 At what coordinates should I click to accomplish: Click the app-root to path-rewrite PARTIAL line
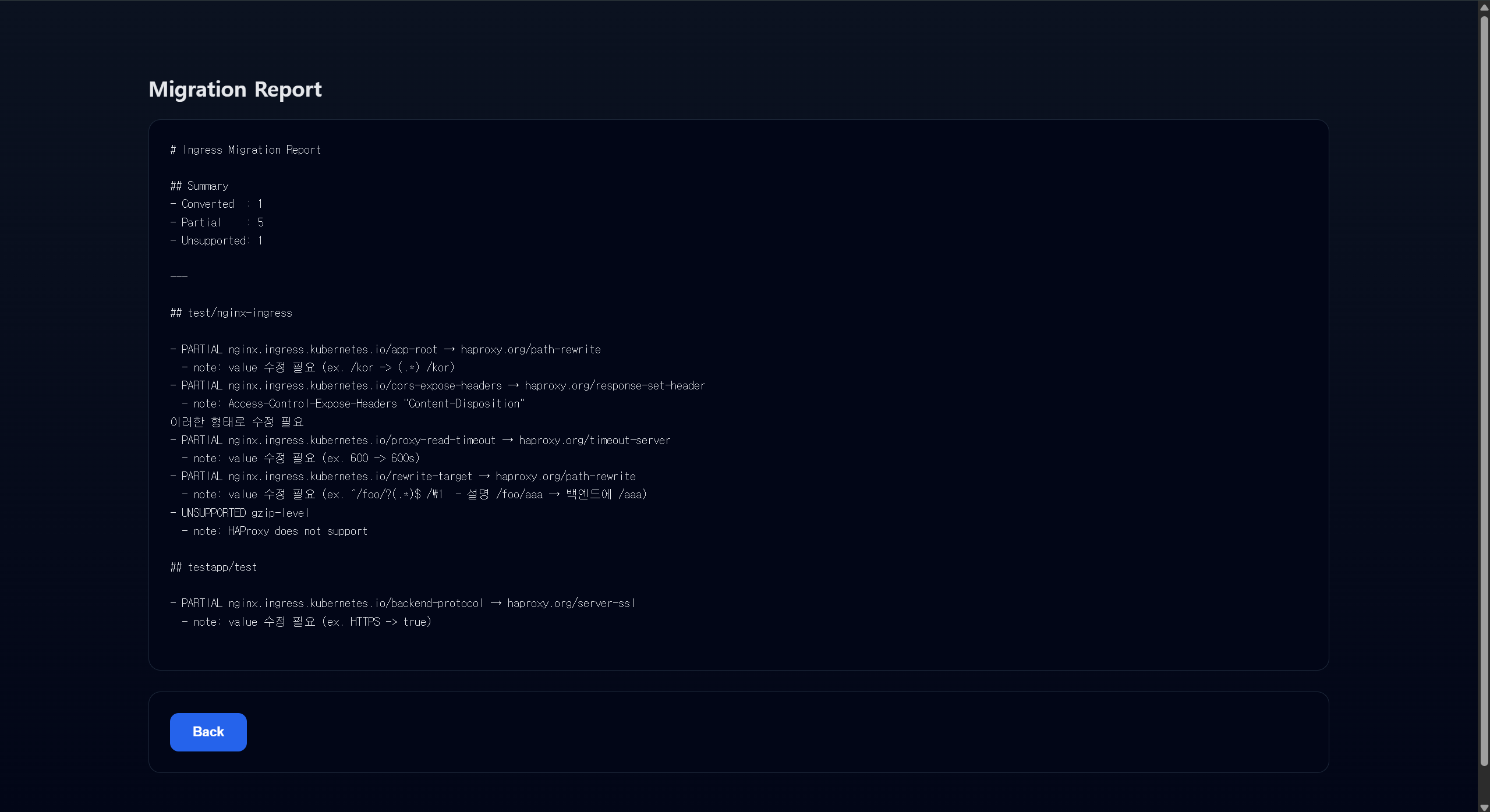[x=385, y=349]
